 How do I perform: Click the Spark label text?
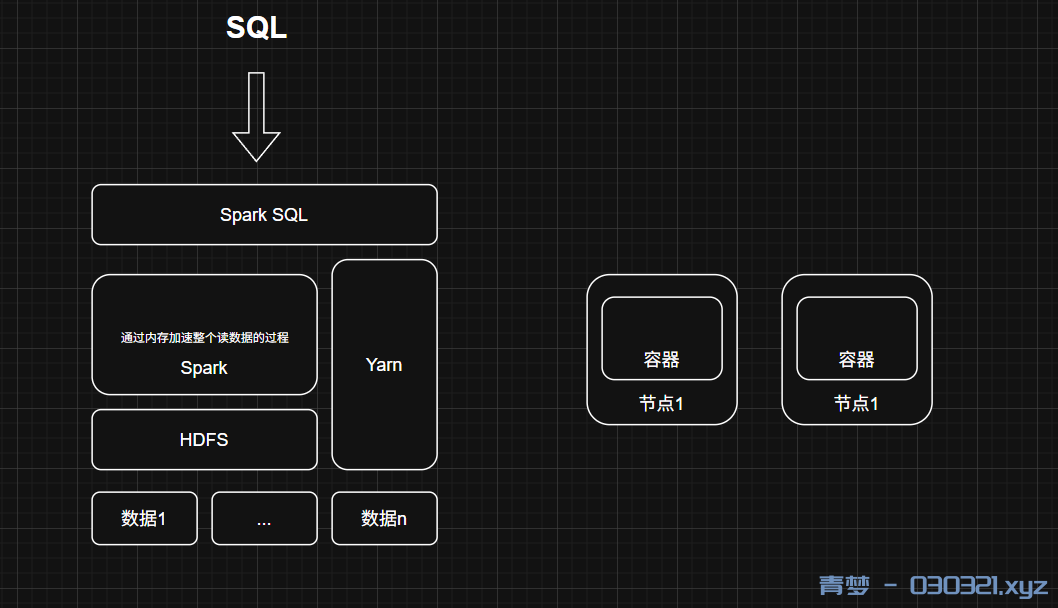pos(204,368)
